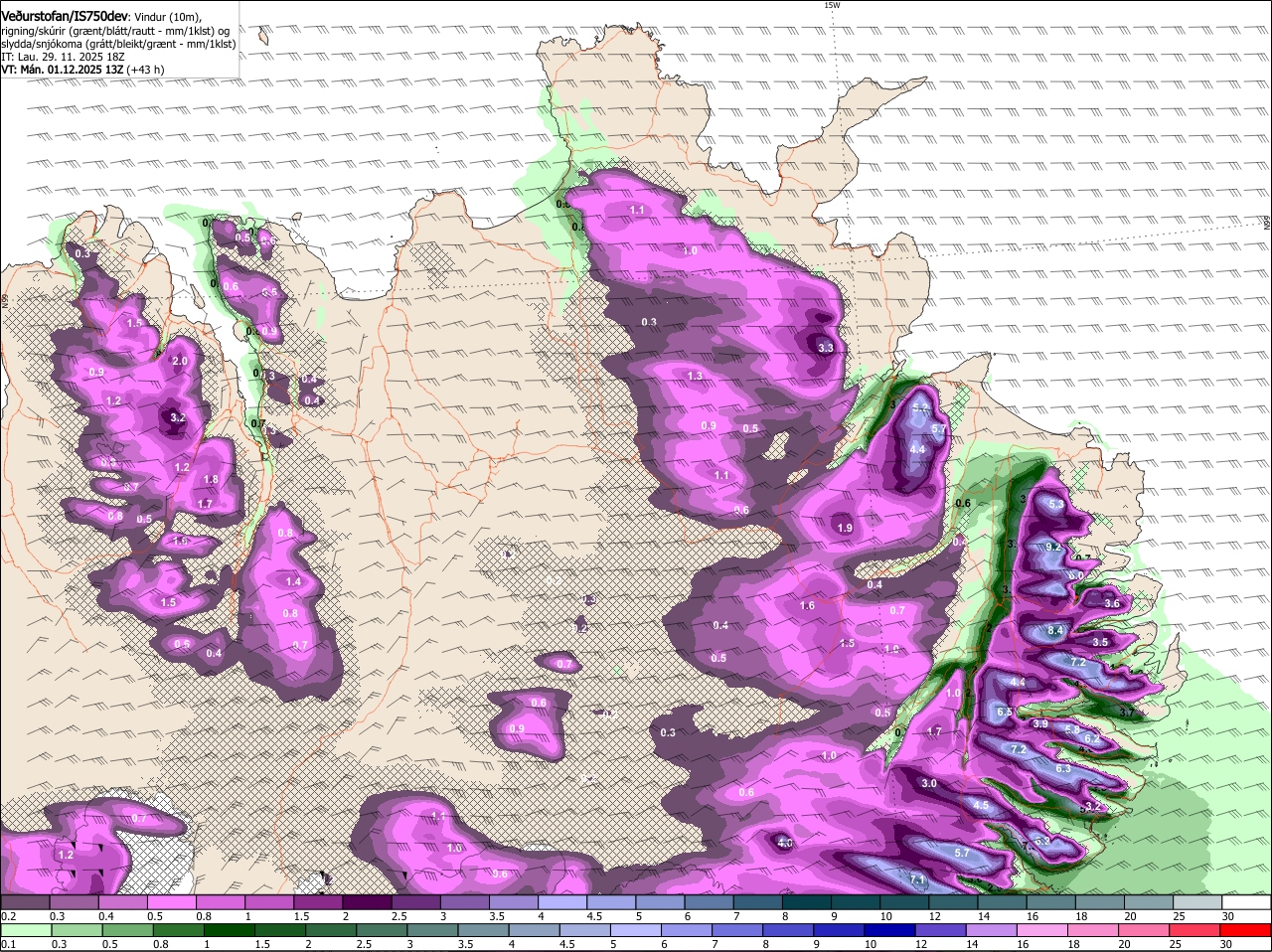Click the 7.1 value near the bottom edge
This screenshot has width=1272, height=952.
[x=918, y=880]
